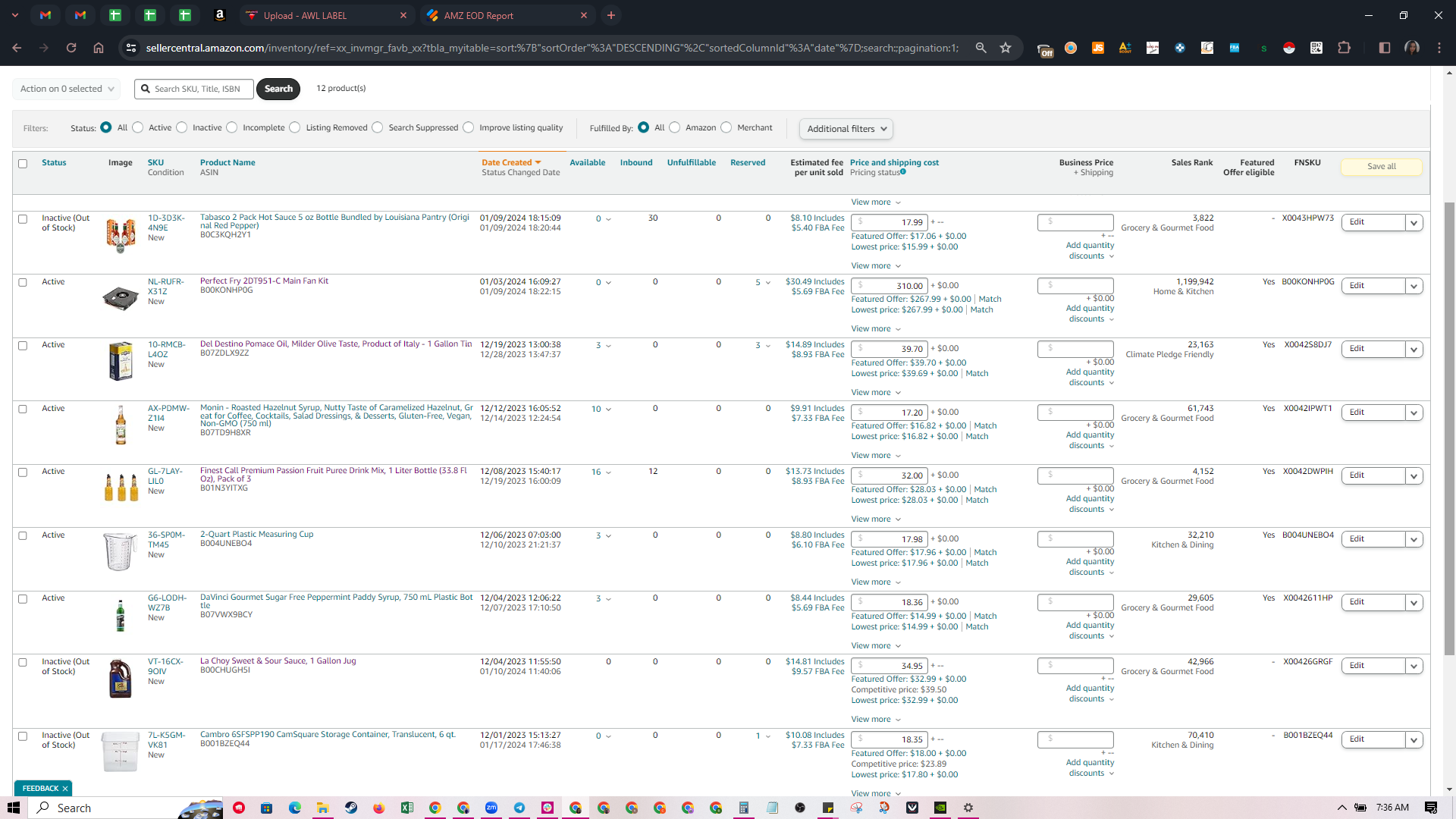Image resolution: width=1456 pixels, height=819 pixels.
Task: Open the 'Action on 0 selected' dropdown
Action: (x=67, y=89)
